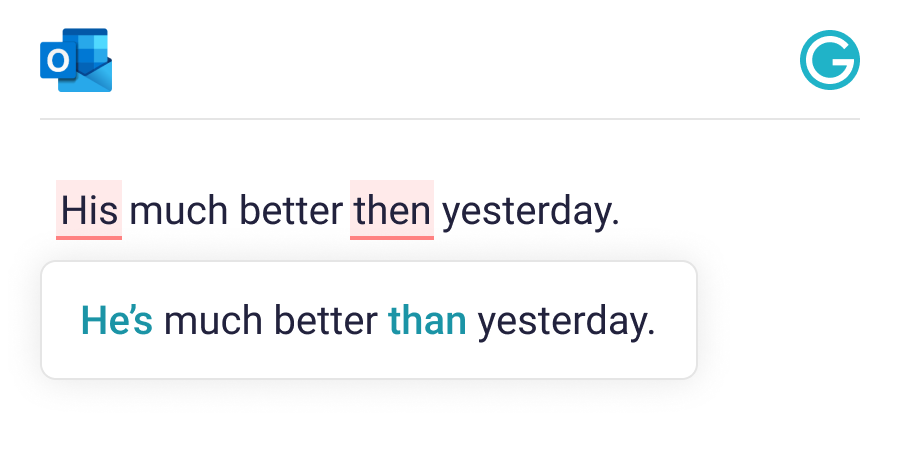Open the Grammarly G icon
This screenshot has height=460, width=900.
[x=829, y=61]
